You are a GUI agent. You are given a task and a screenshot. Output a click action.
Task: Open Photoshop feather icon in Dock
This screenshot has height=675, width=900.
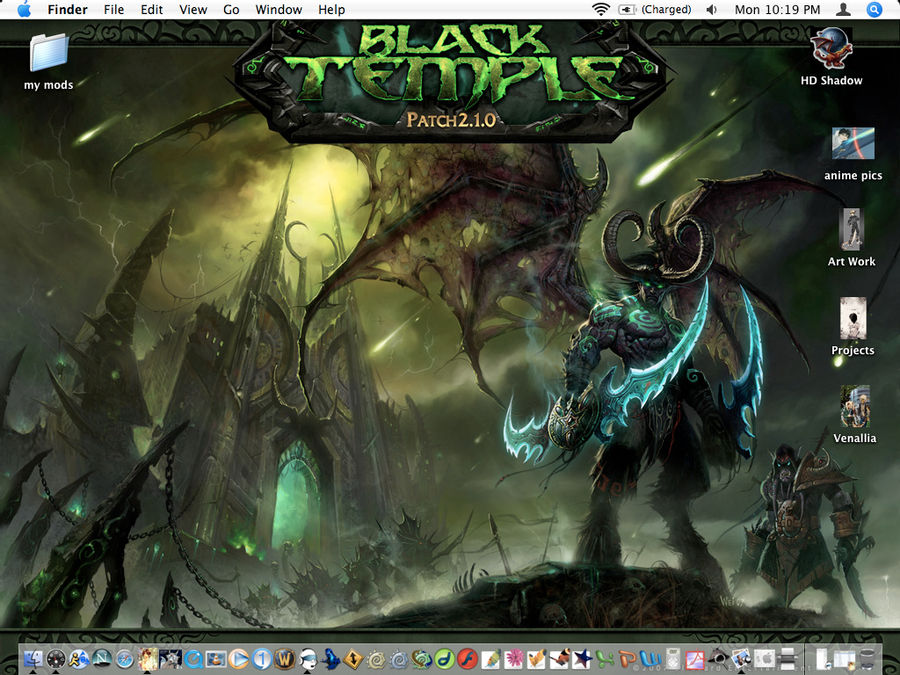click(491, 660)
